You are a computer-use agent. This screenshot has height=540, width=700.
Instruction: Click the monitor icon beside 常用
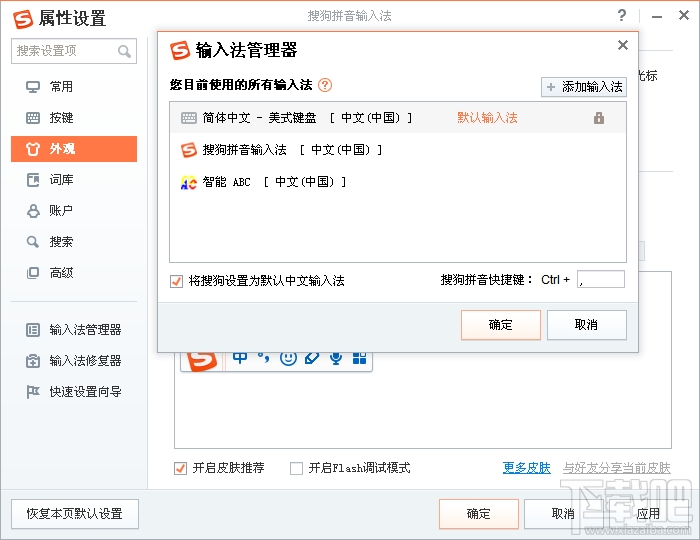pyautogui.click(x=33, y=87)
